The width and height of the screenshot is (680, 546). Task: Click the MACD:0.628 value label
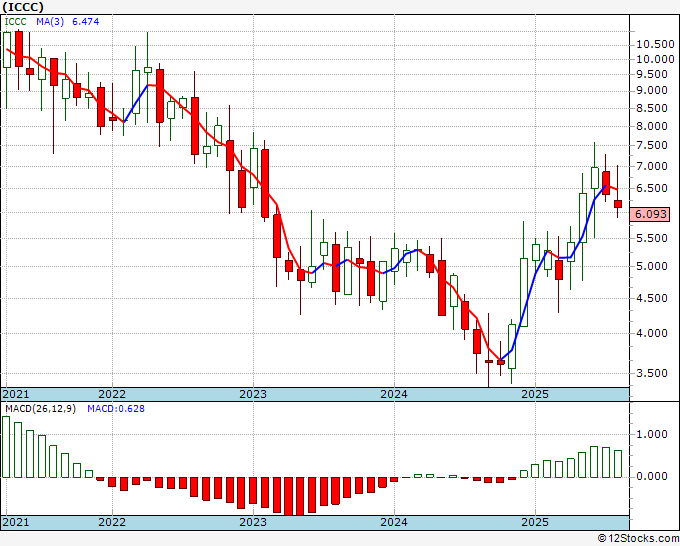[116, 409]
